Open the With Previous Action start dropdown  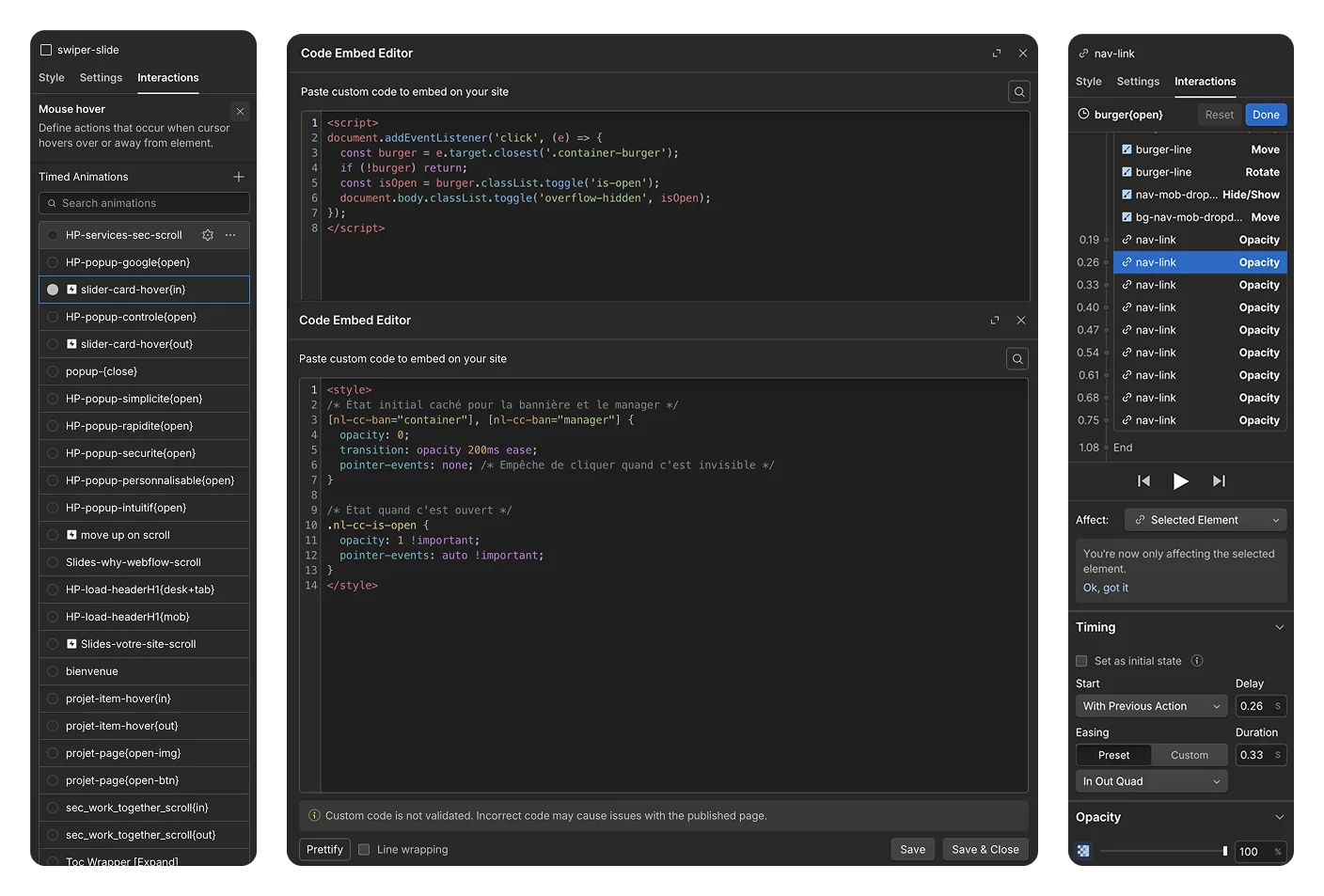[1150, 705]
